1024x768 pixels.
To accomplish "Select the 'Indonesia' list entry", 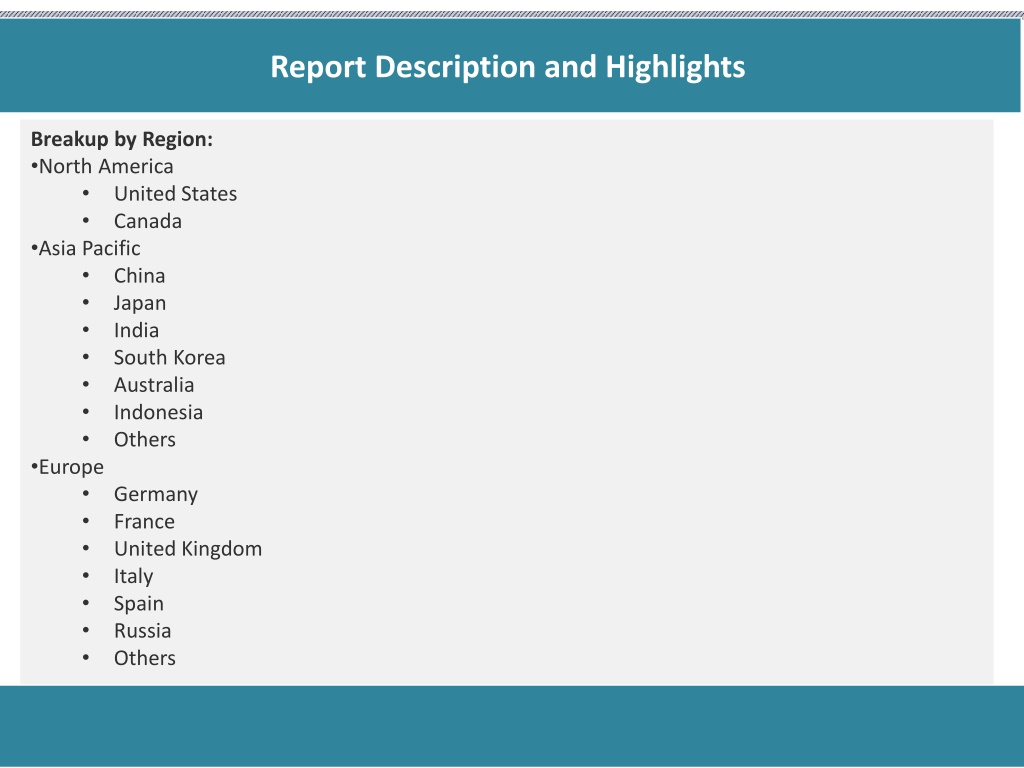I will [158, 413].
